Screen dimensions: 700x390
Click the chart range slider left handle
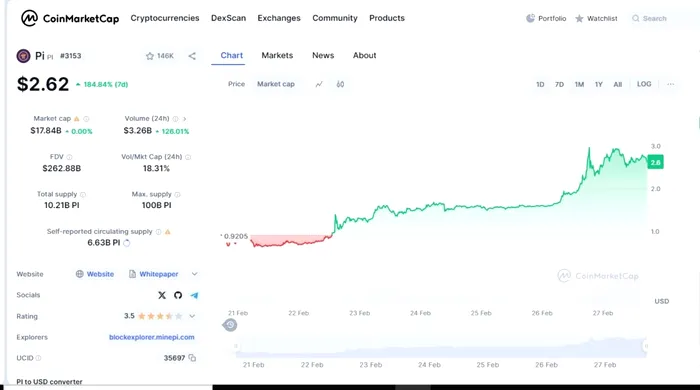(x=236, y=346)
